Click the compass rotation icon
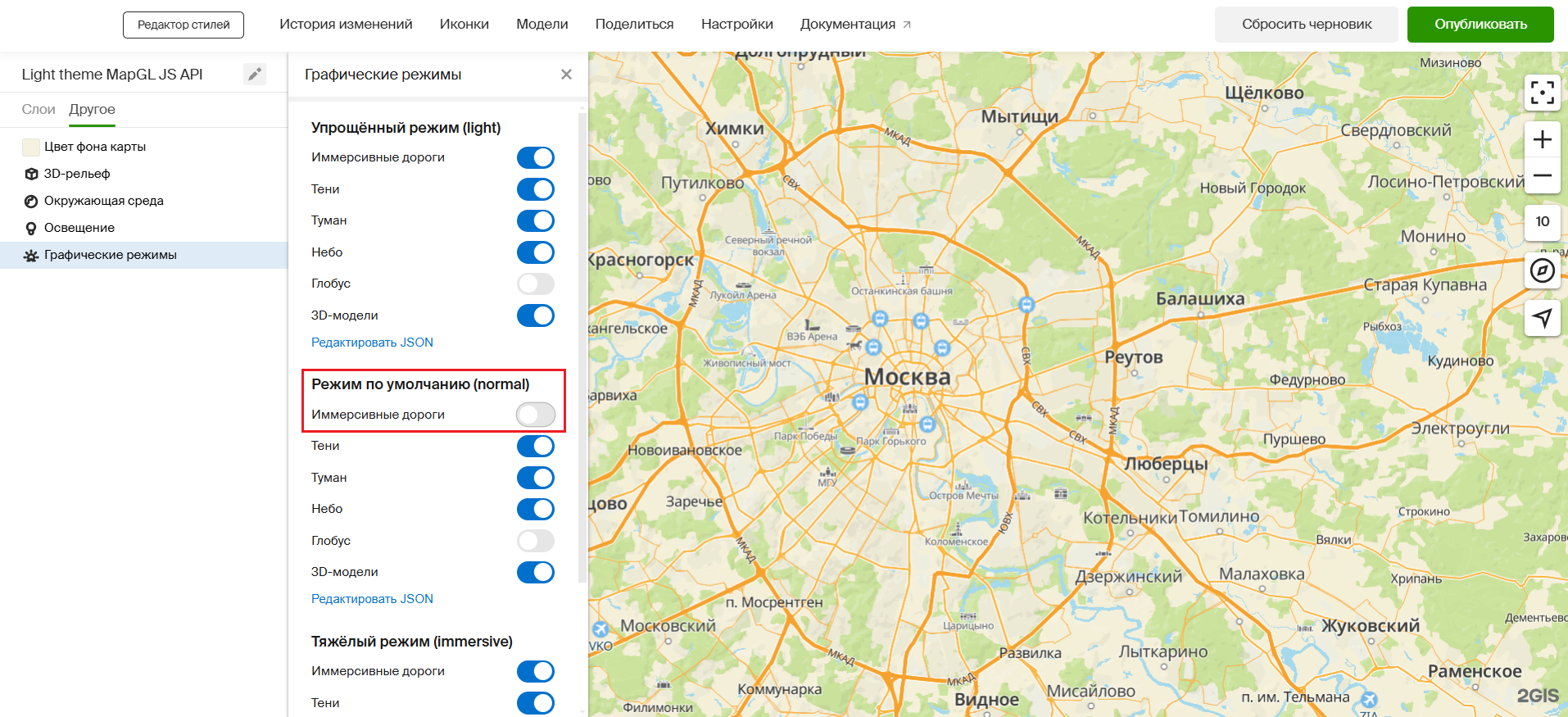This screenshot has width=1568, height=717. pyautogui.click(x=1542, y=270)
